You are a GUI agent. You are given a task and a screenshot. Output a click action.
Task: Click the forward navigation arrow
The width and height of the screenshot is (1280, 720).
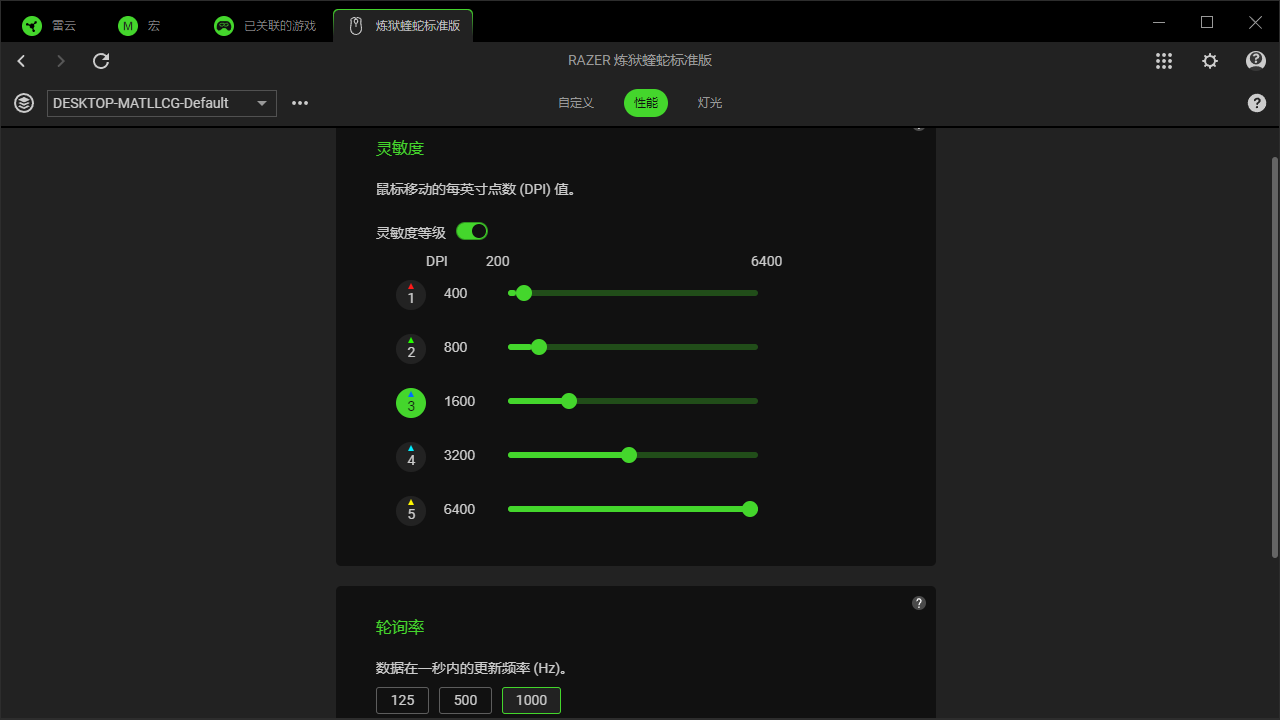[61, 61]
